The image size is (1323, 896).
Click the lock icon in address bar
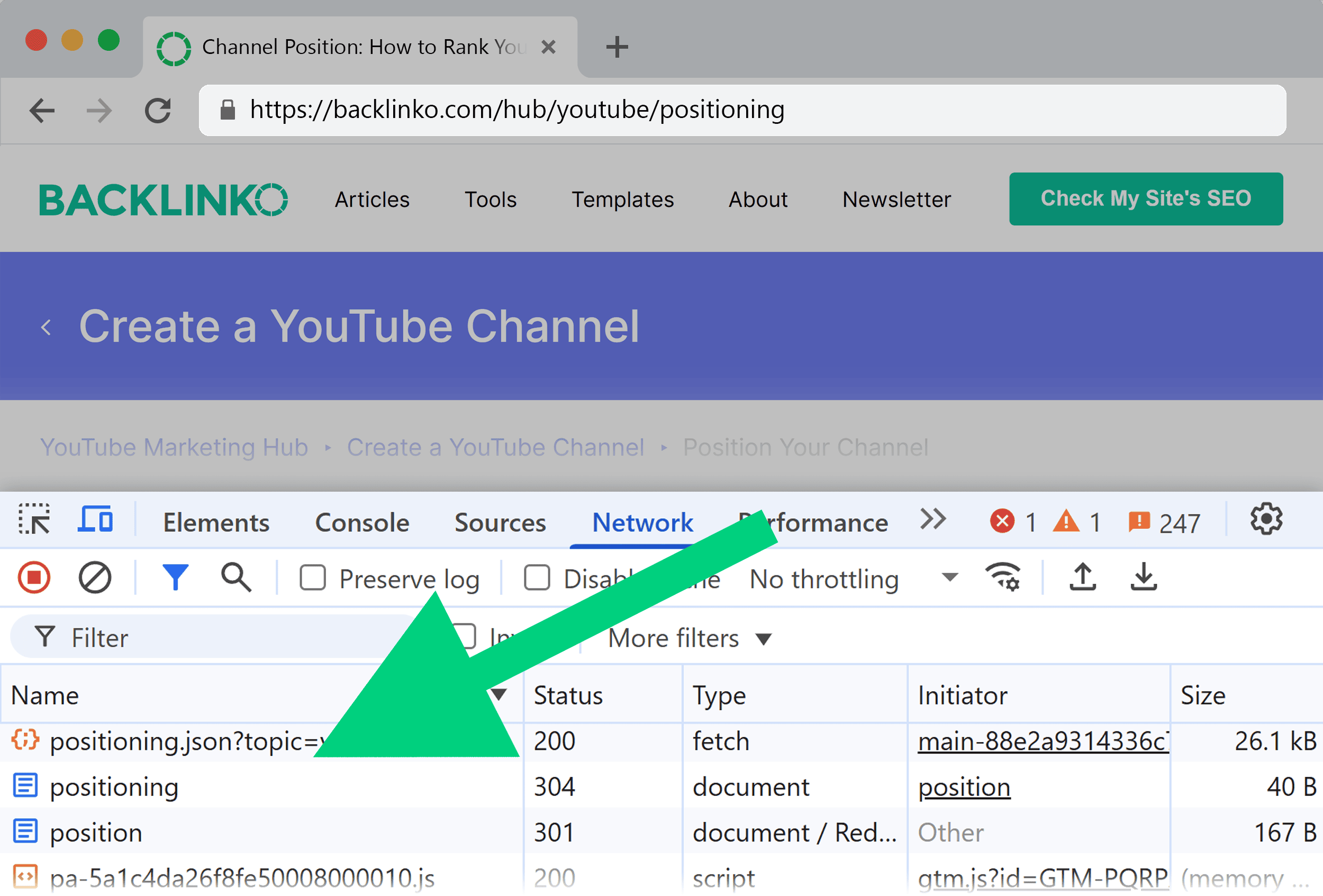[228, 110]
